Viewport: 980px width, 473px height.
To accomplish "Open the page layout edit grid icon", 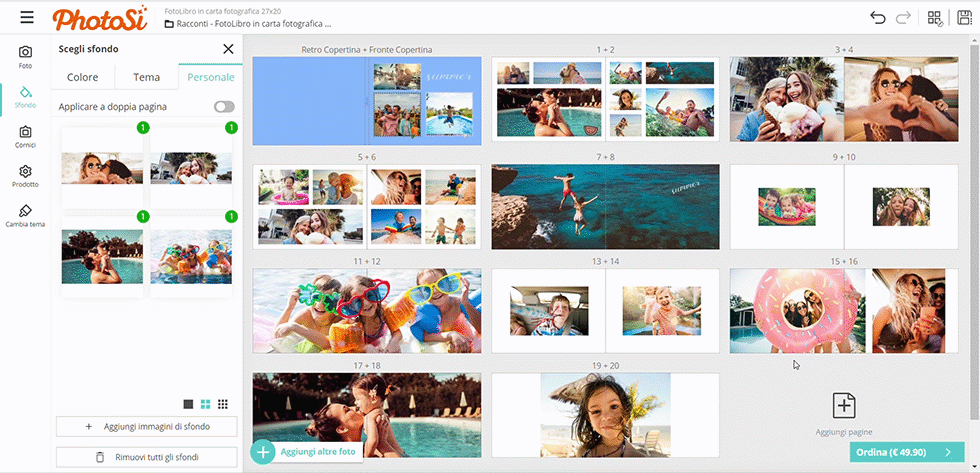I will click(x=935, y=17).
